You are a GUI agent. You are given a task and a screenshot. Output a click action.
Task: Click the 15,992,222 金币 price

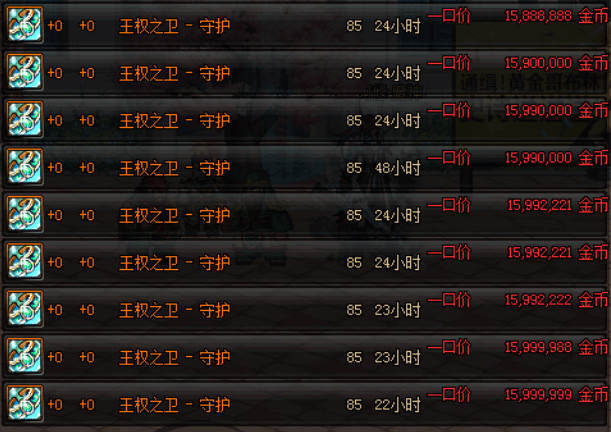tap(556, 300)
